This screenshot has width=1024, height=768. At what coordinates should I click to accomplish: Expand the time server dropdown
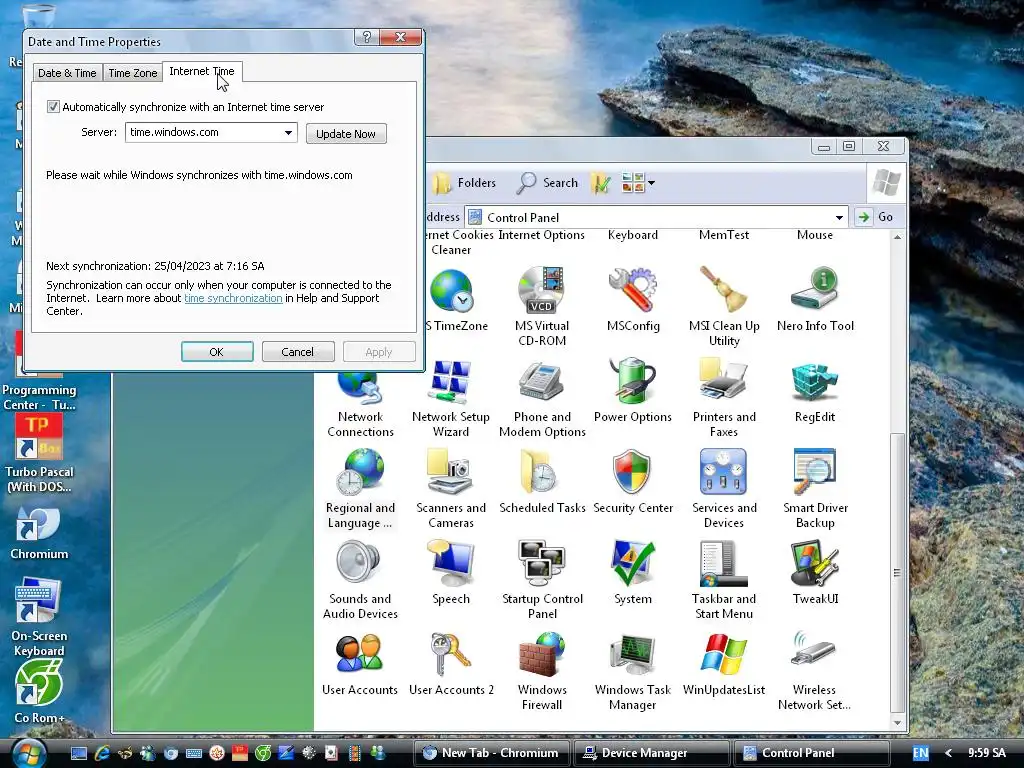[x=288, y=133]
